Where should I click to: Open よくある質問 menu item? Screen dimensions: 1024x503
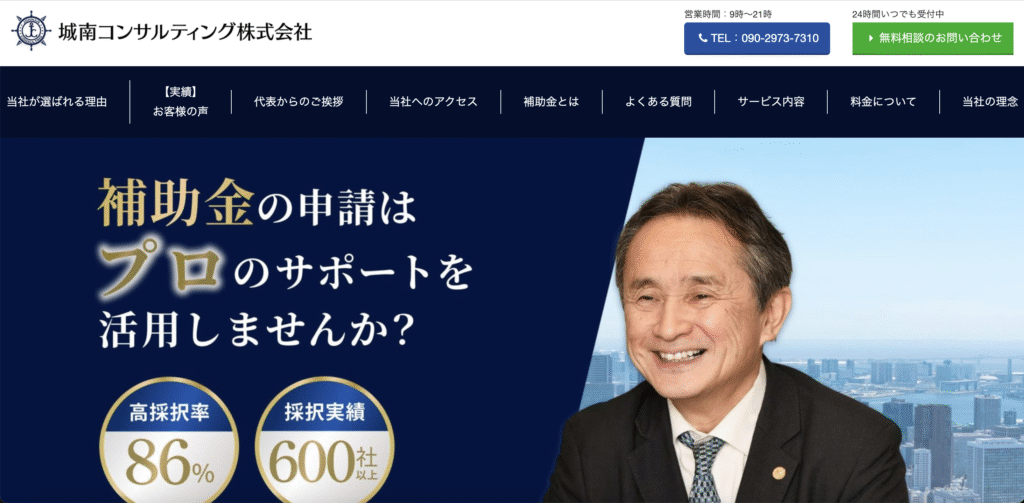658,102
